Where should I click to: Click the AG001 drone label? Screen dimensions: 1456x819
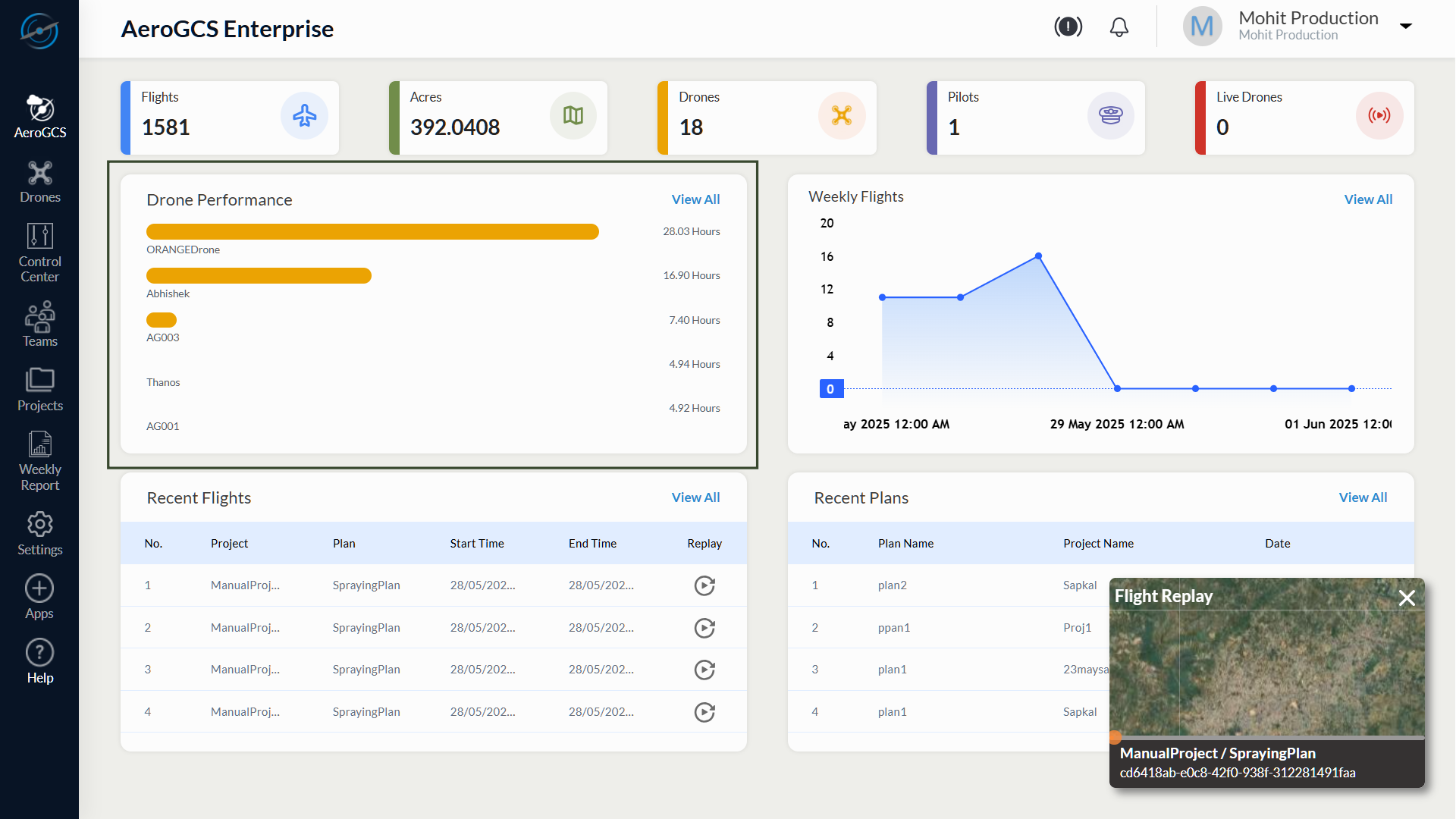click(x=162, y=426)
